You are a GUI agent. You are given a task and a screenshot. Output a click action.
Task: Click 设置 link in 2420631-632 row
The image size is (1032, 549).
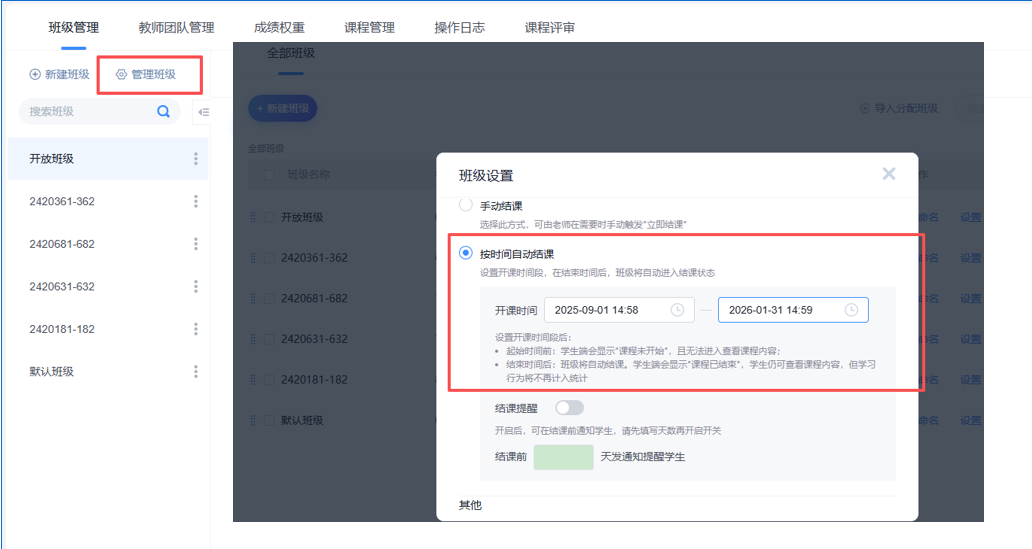tap(971, 339)
